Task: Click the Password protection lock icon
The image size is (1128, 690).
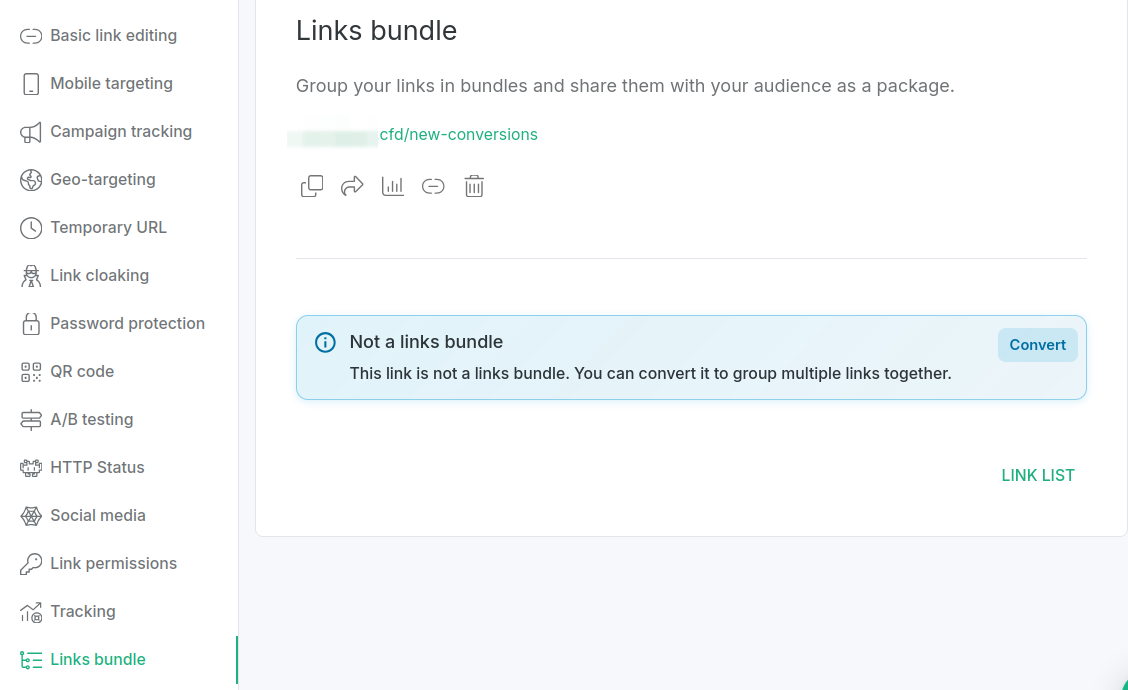Action: (x=31, y=324)
